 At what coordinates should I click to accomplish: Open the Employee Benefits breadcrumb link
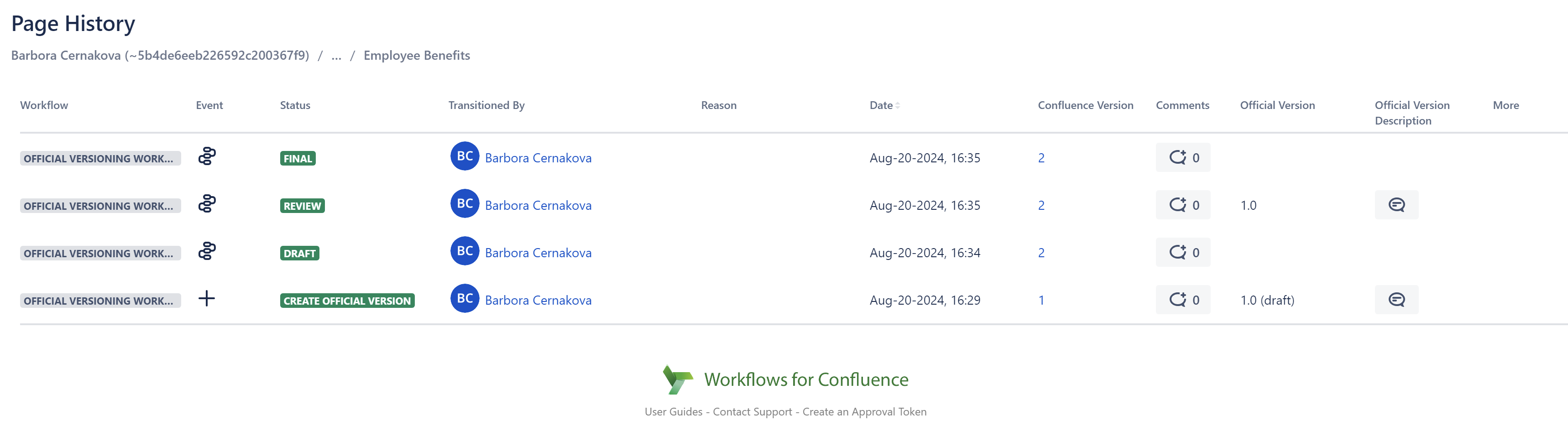pos(416,56)
